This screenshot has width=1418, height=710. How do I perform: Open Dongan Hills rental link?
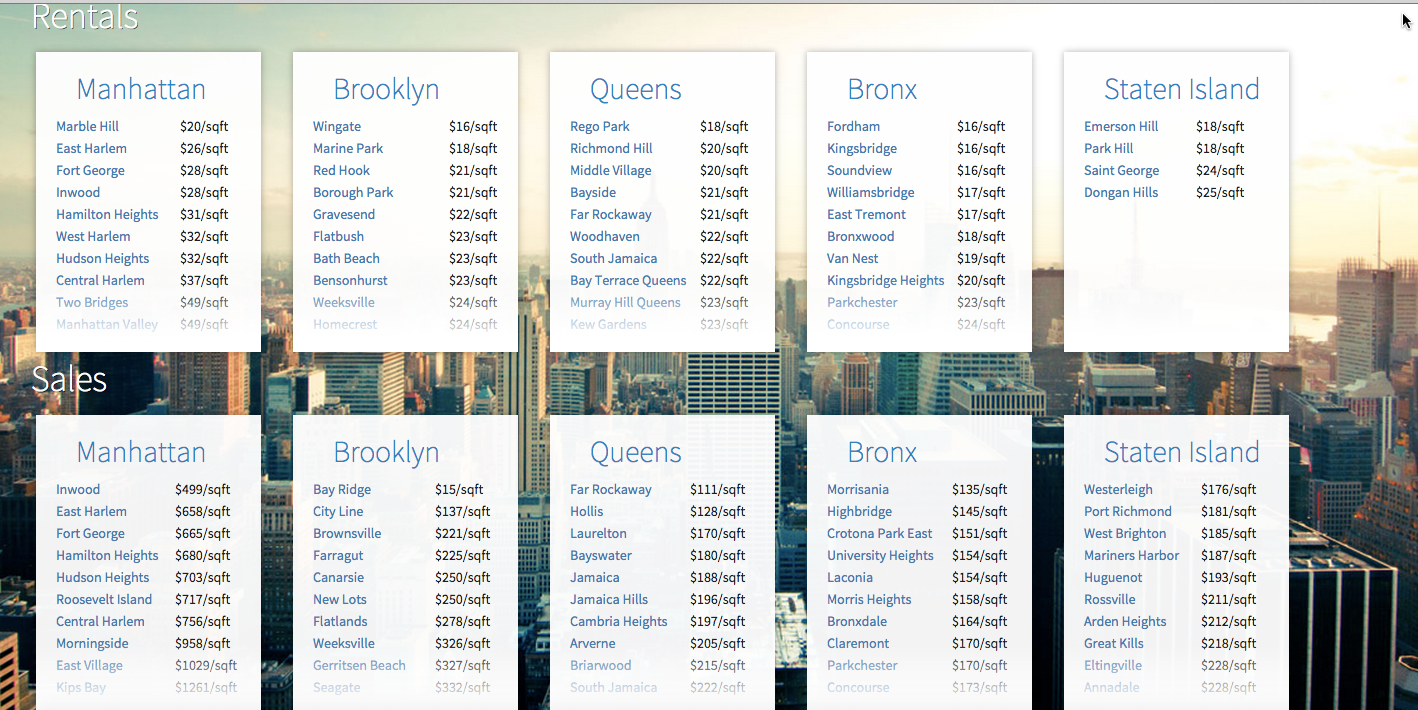point(1121,192)
